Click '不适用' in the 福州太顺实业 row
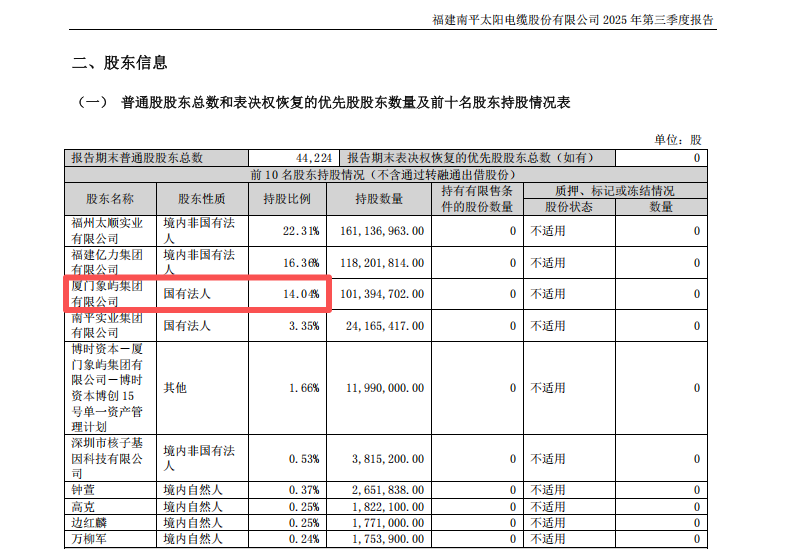 [x=548, y=231]
